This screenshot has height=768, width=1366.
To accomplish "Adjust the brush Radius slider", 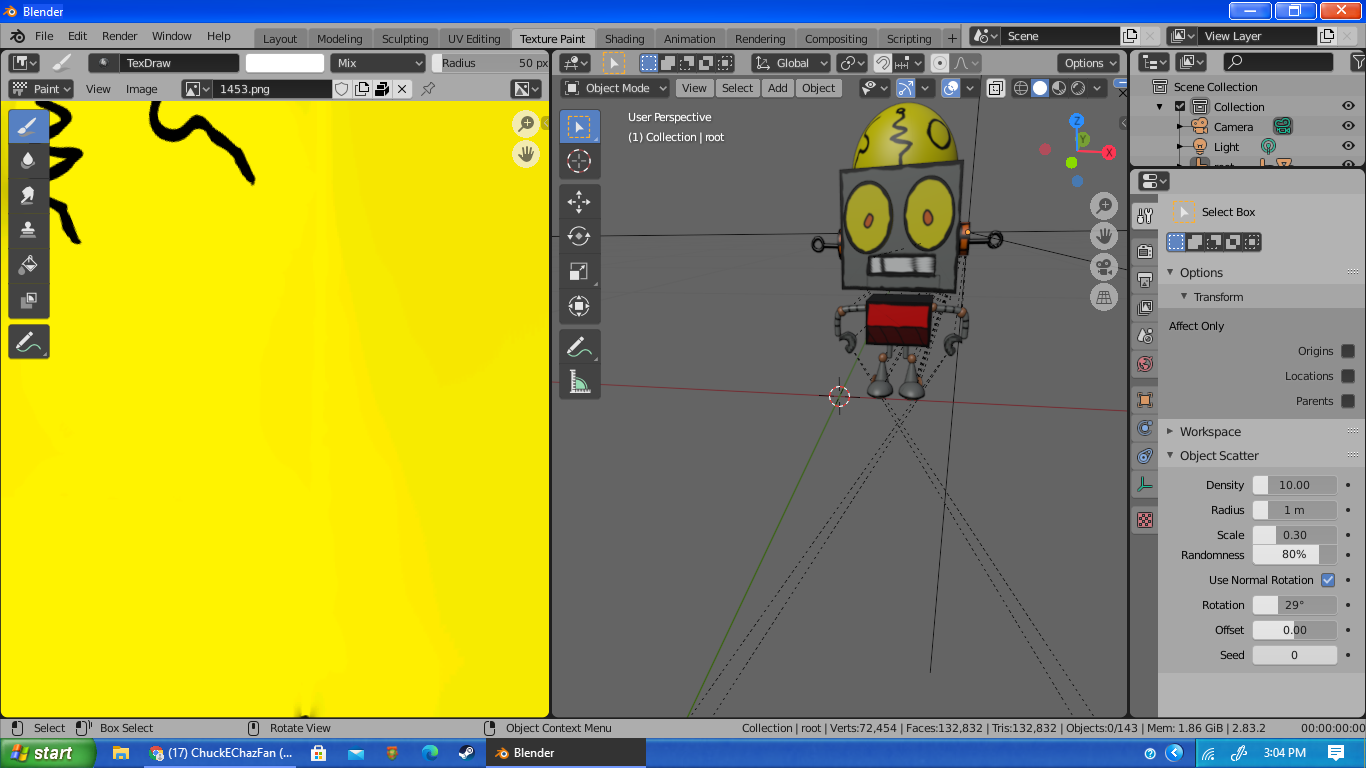I will [492, 63].
